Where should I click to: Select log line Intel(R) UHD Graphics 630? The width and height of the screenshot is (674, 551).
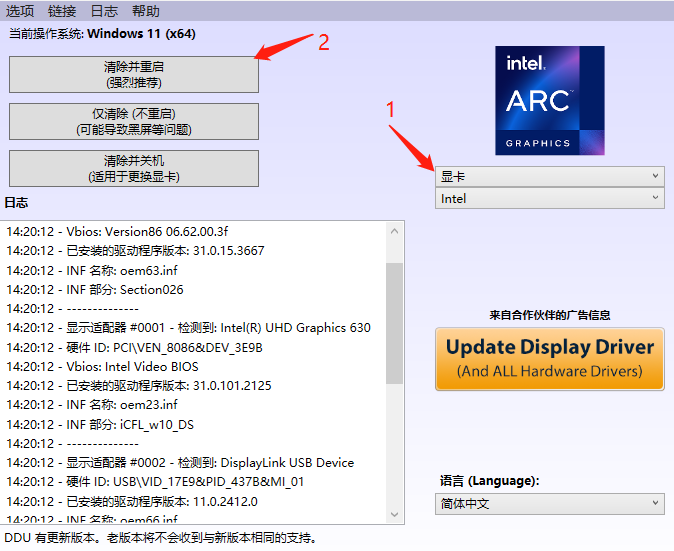click(188, 328)
